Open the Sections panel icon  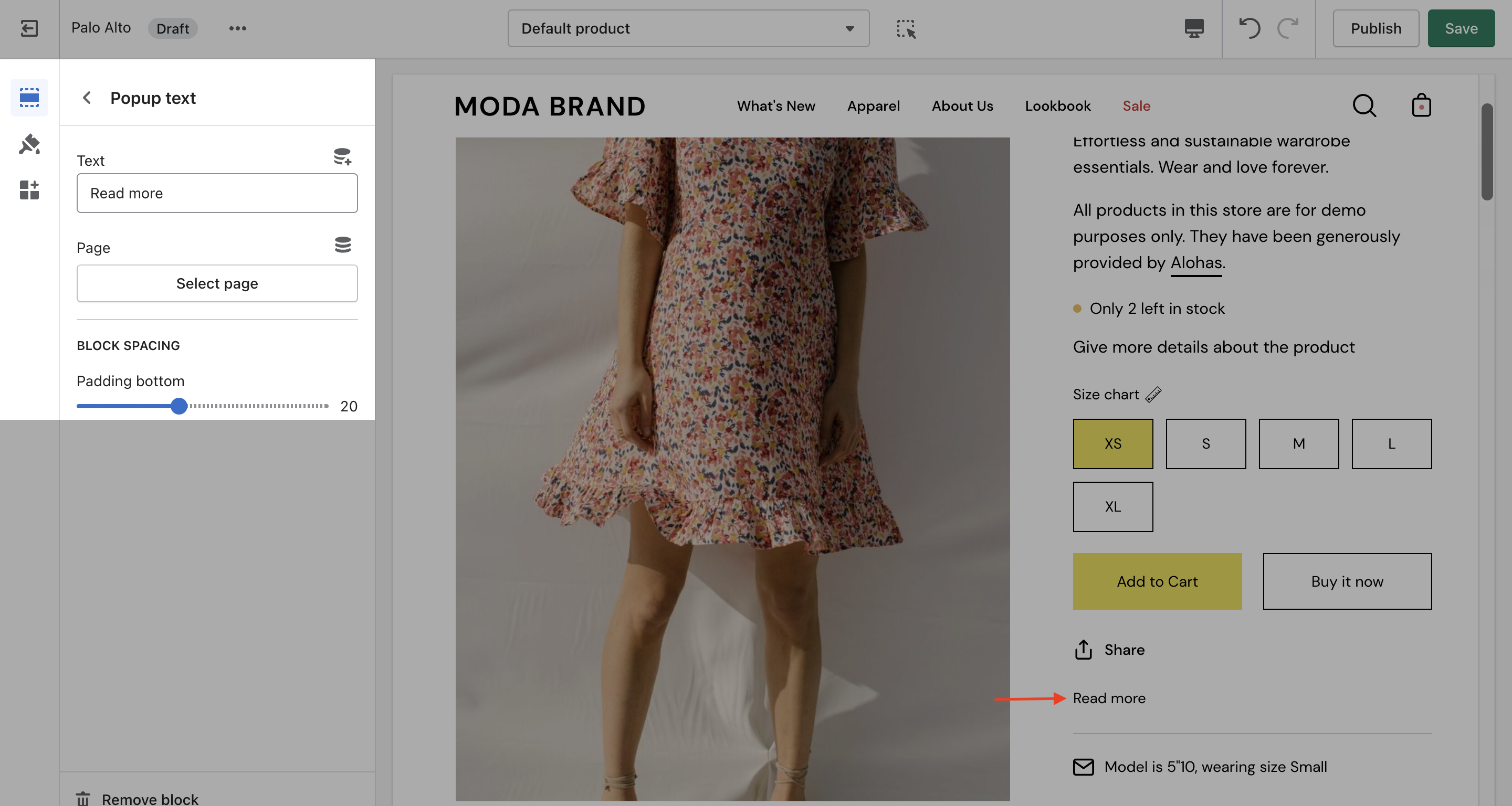pos(29,98)
